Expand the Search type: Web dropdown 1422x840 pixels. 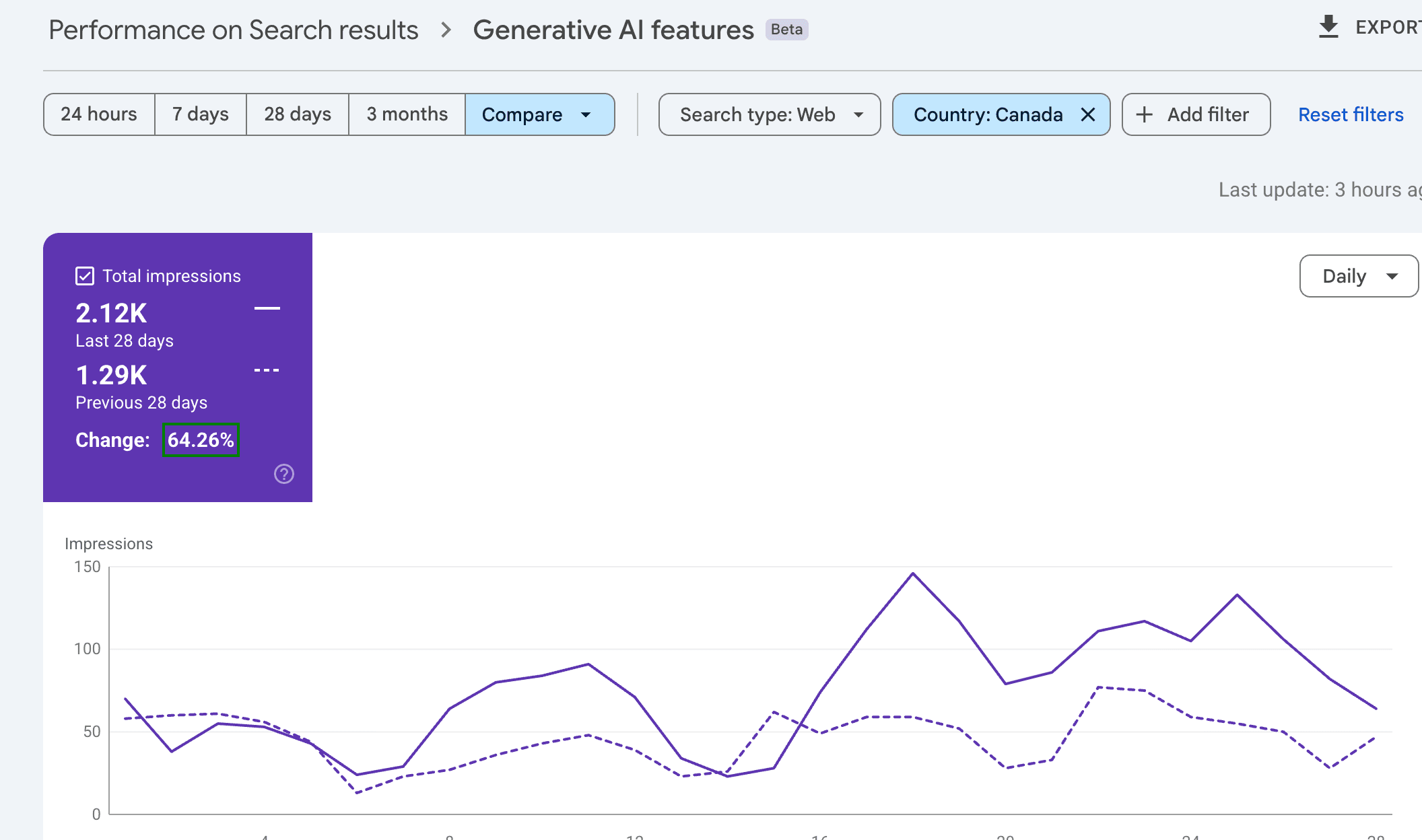(770, 114)
